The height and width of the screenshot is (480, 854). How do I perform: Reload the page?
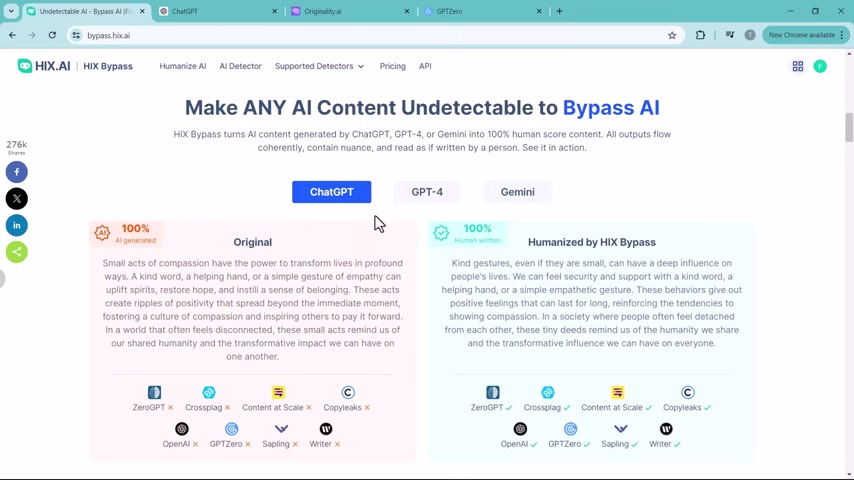point(52,35)
